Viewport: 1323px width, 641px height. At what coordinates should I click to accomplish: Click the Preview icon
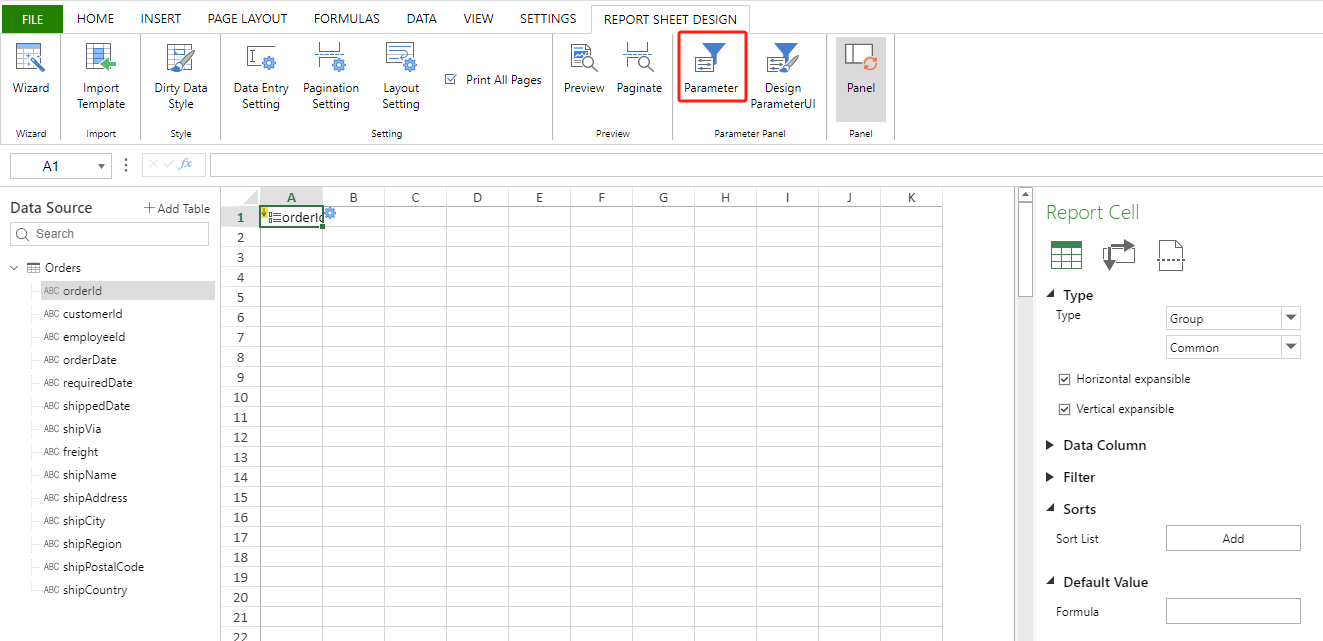coord(583,75)
